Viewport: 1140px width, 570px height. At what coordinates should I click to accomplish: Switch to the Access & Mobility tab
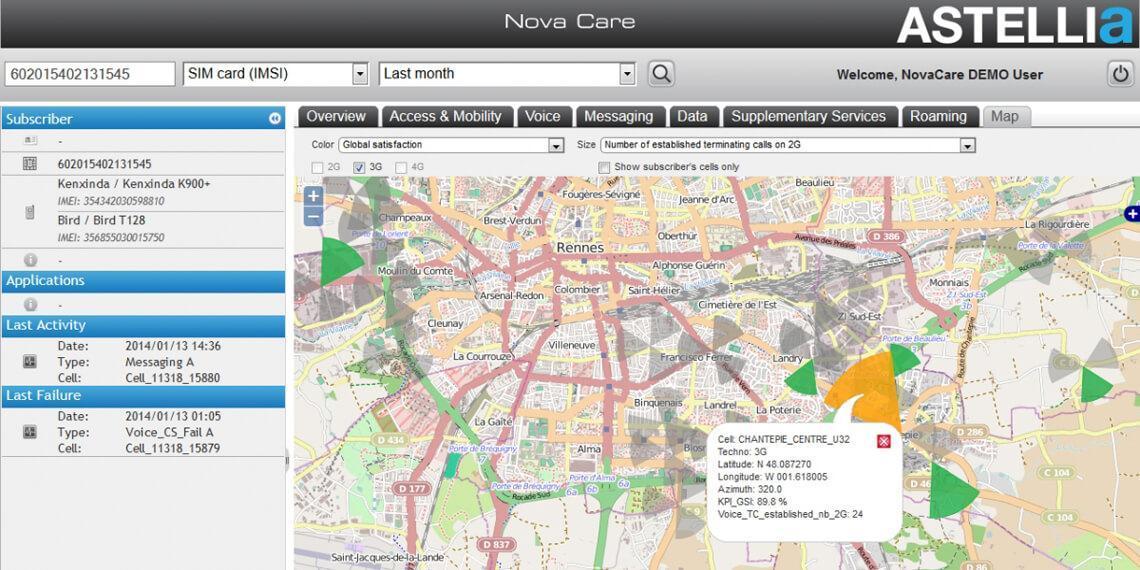tap(446, 116)
